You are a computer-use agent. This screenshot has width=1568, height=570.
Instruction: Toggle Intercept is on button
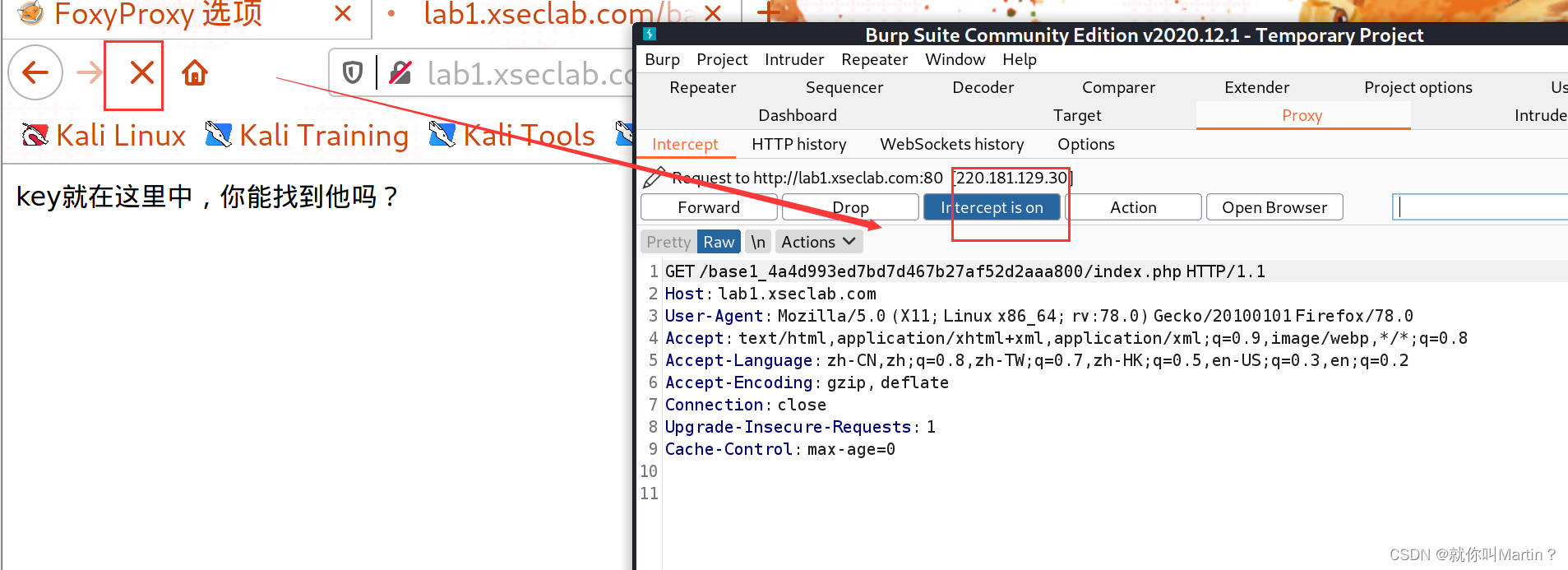pos(992,207)
